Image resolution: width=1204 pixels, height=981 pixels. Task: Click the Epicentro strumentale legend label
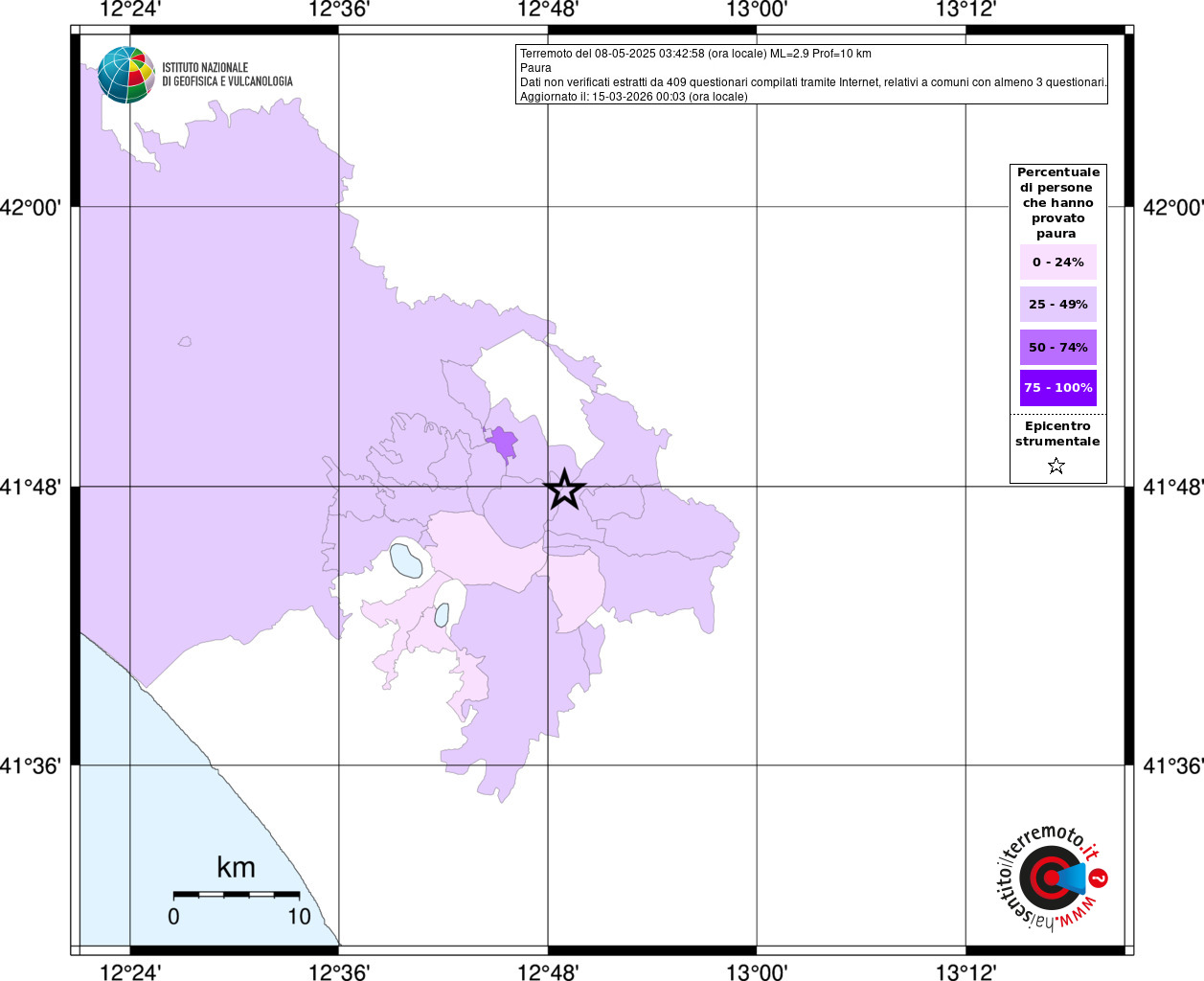(1057, 434)
